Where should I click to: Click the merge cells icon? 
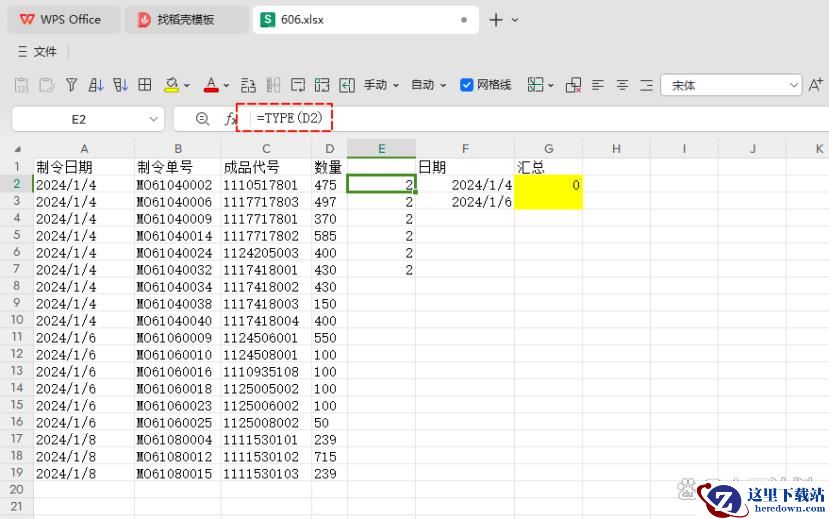point(322,85)
